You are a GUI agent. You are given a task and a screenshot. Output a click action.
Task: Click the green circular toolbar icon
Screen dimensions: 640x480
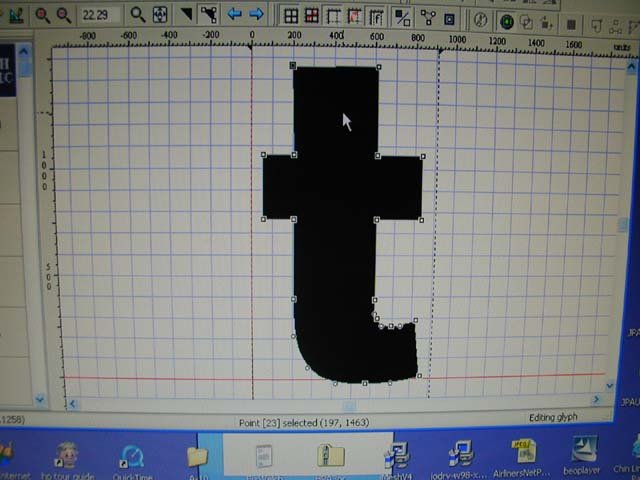tap(506, 20)
